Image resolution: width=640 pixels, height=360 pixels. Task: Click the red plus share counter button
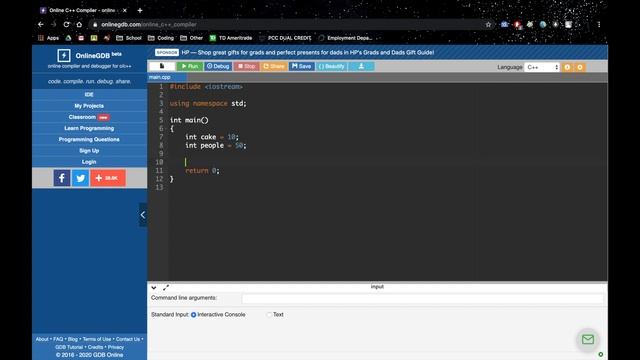coord(108,178)
